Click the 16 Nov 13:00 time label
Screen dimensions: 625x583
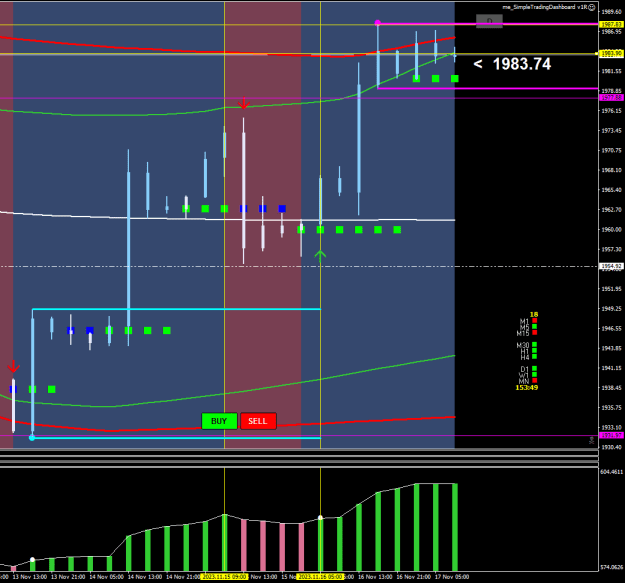pyautogui.click(x=375, y=577)
